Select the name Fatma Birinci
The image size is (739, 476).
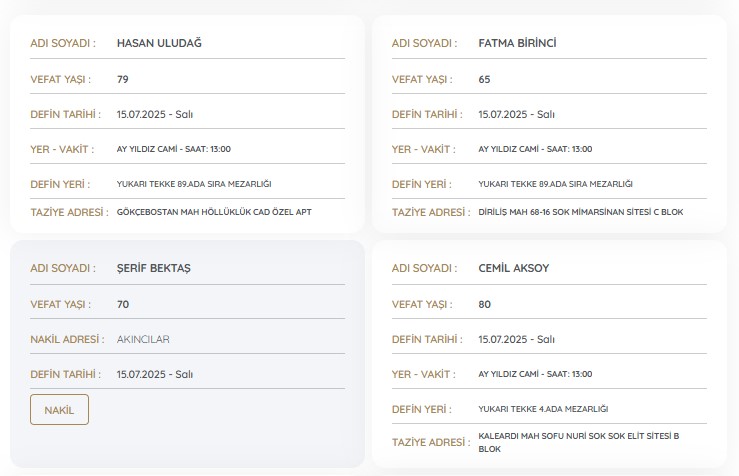pyautogui.click(x=517, y=43)
